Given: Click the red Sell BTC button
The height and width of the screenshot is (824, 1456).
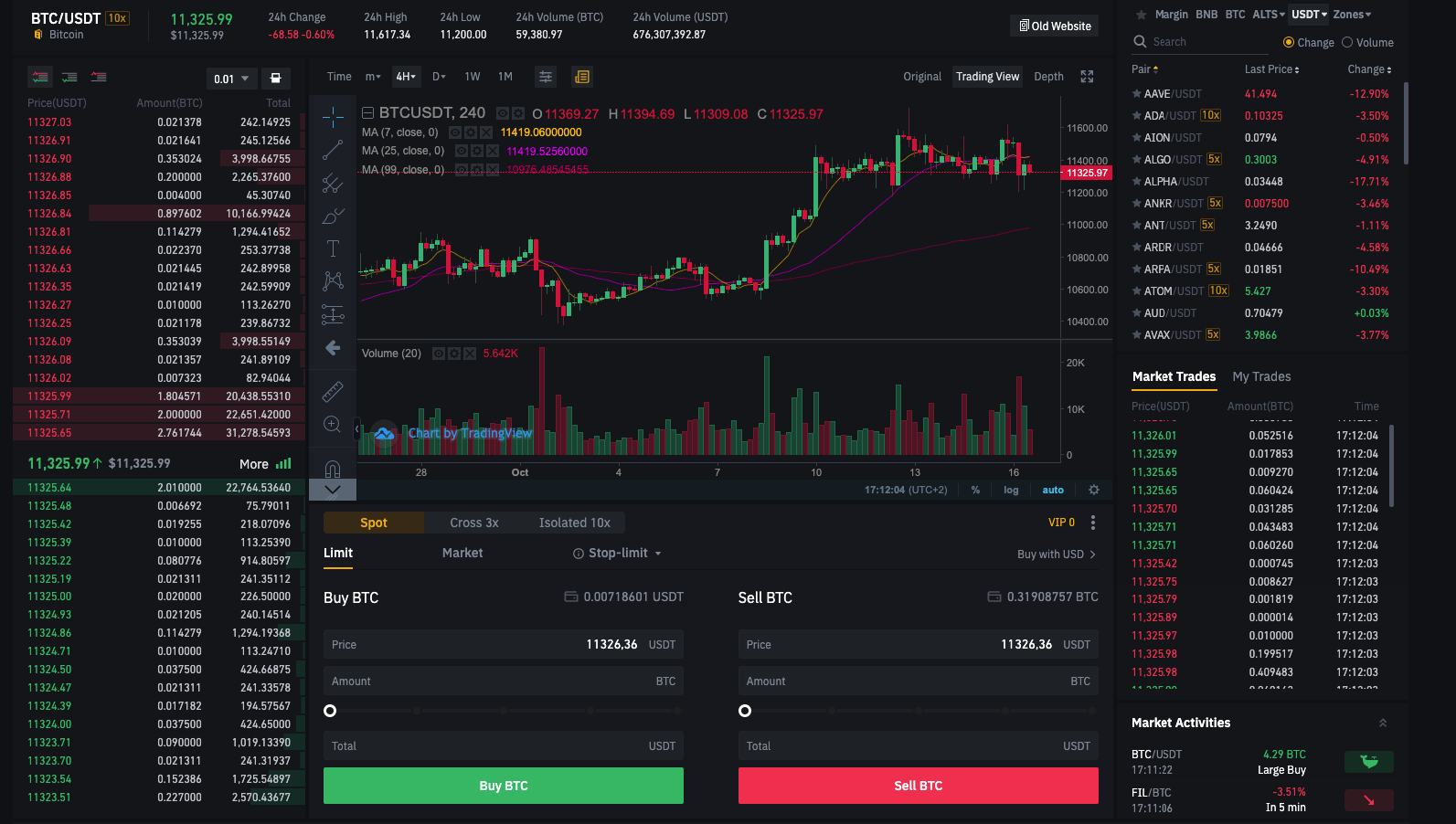Looking at the screenshot, I should (x=919, y=786).
